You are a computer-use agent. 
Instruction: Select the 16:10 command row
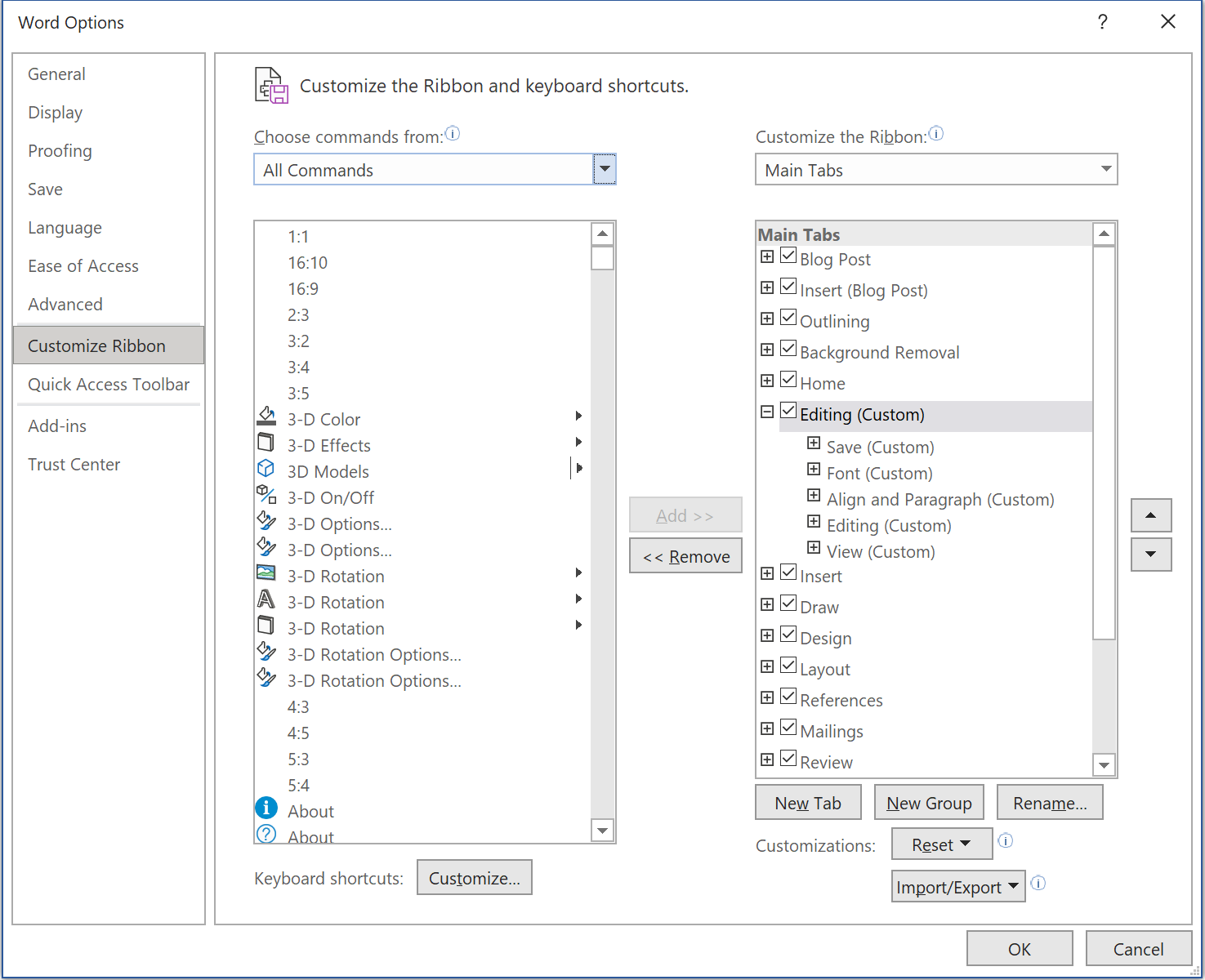coord(422,263)
